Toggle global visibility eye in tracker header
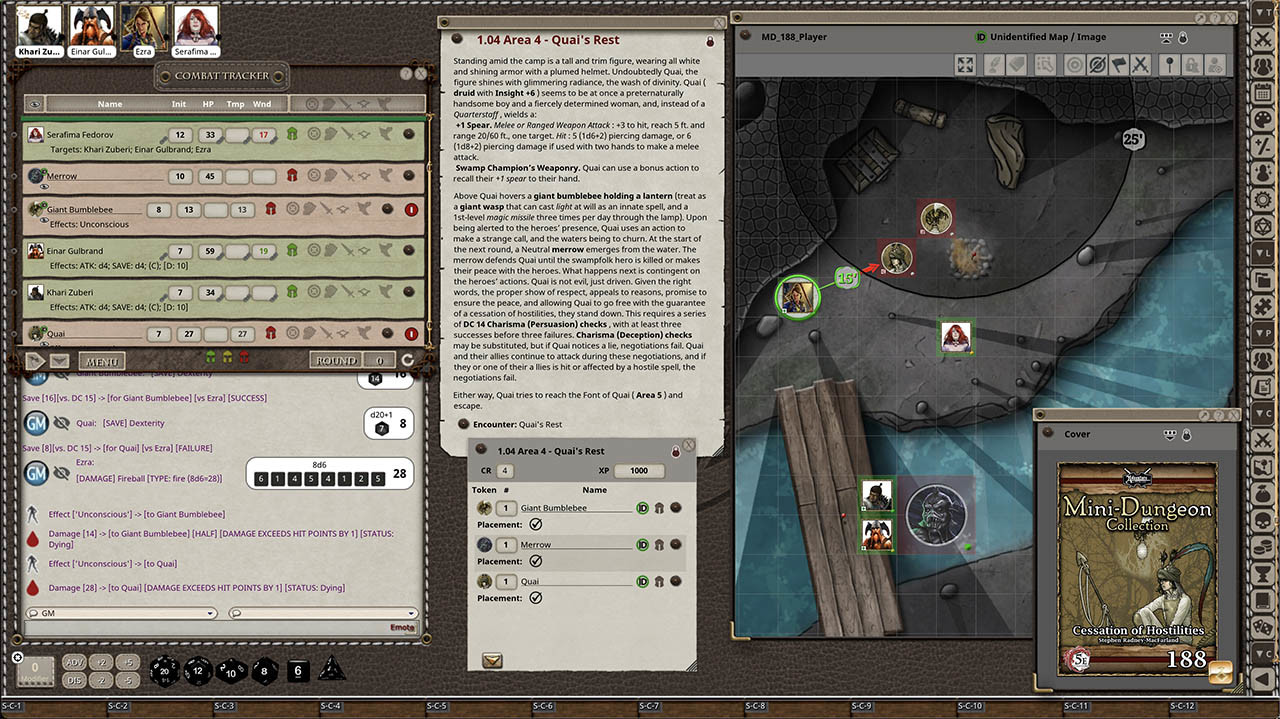 (x=35, y=104)
